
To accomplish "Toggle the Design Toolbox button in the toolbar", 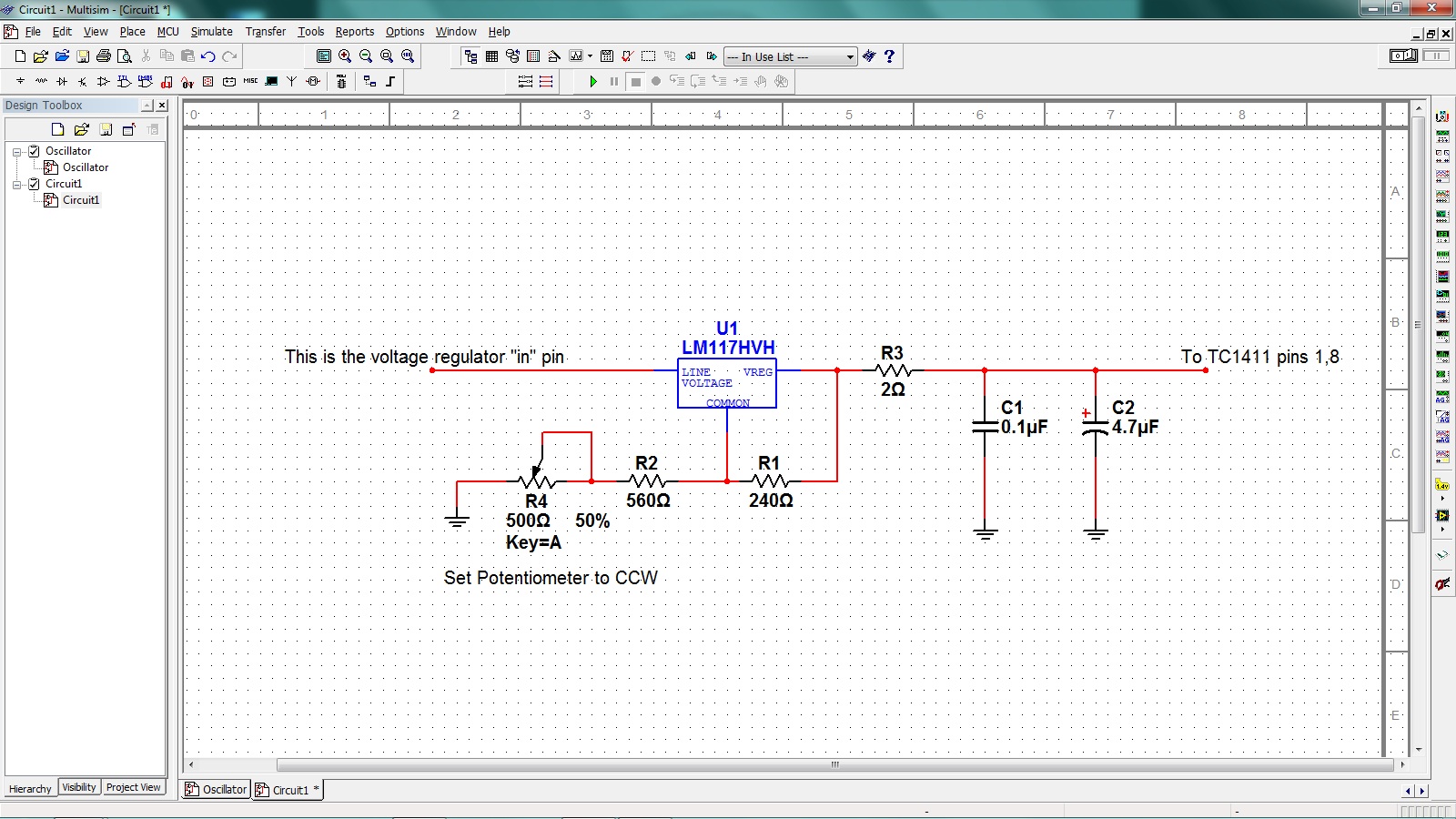I will tap(471, 56).
